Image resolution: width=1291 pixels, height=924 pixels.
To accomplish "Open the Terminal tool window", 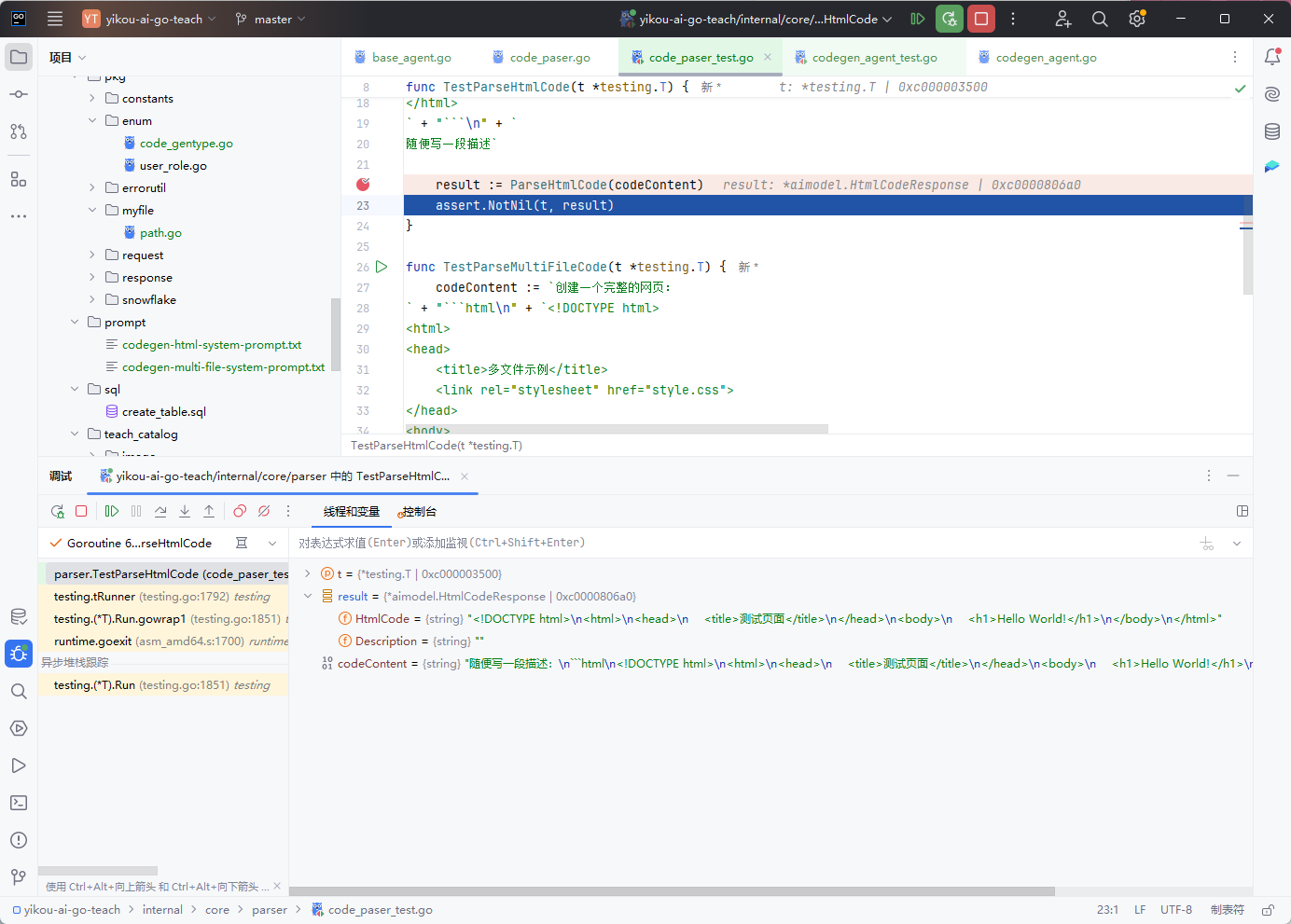I will [x=19, y=803].
